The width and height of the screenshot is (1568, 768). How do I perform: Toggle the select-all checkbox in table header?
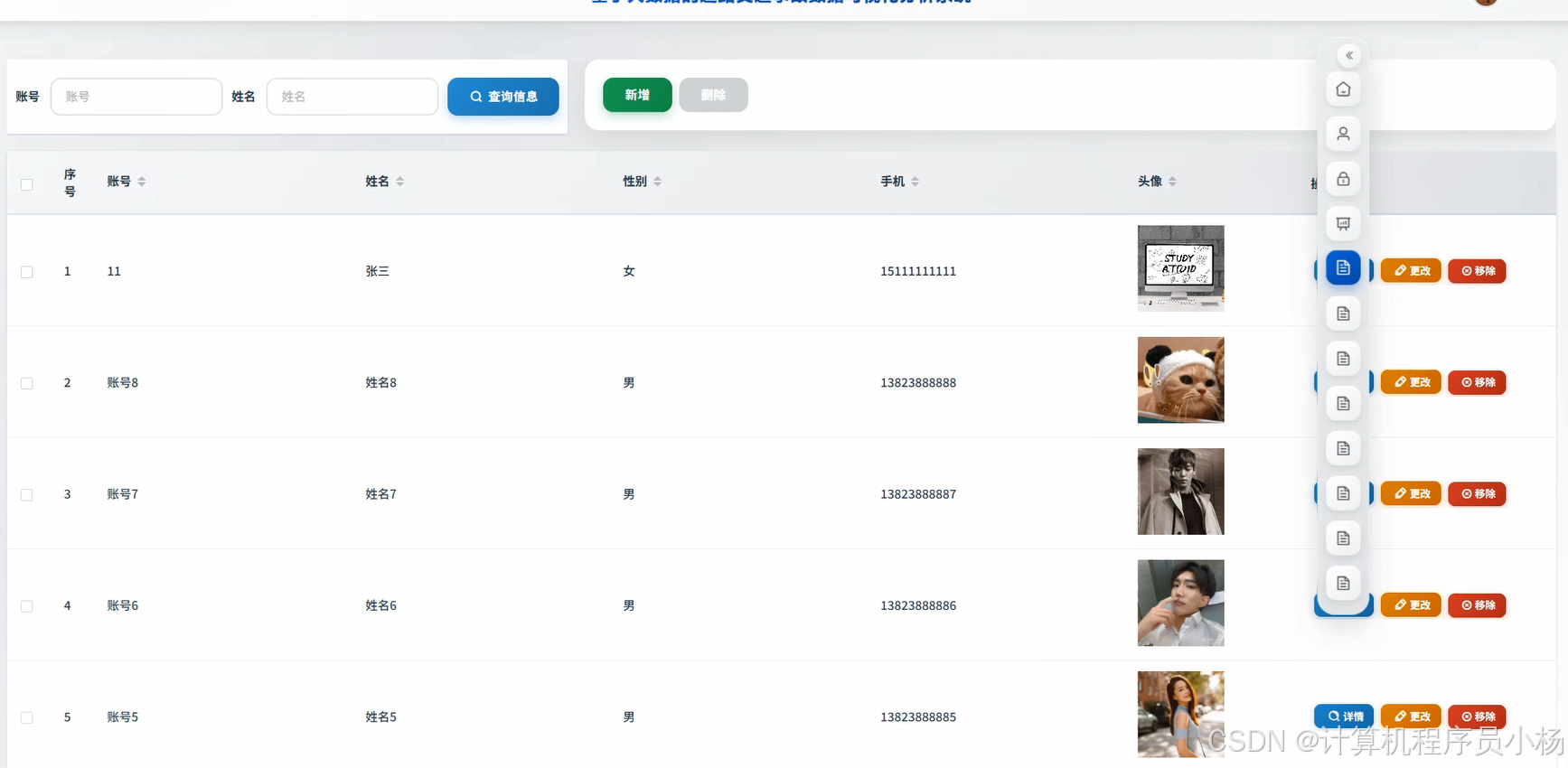[27, 184]
